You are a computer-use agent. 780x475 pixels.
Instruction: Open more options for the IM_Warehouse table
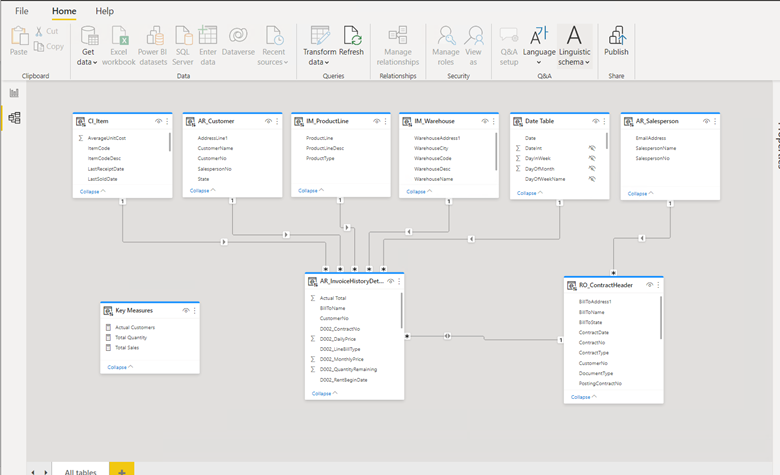tap(493, 121)
